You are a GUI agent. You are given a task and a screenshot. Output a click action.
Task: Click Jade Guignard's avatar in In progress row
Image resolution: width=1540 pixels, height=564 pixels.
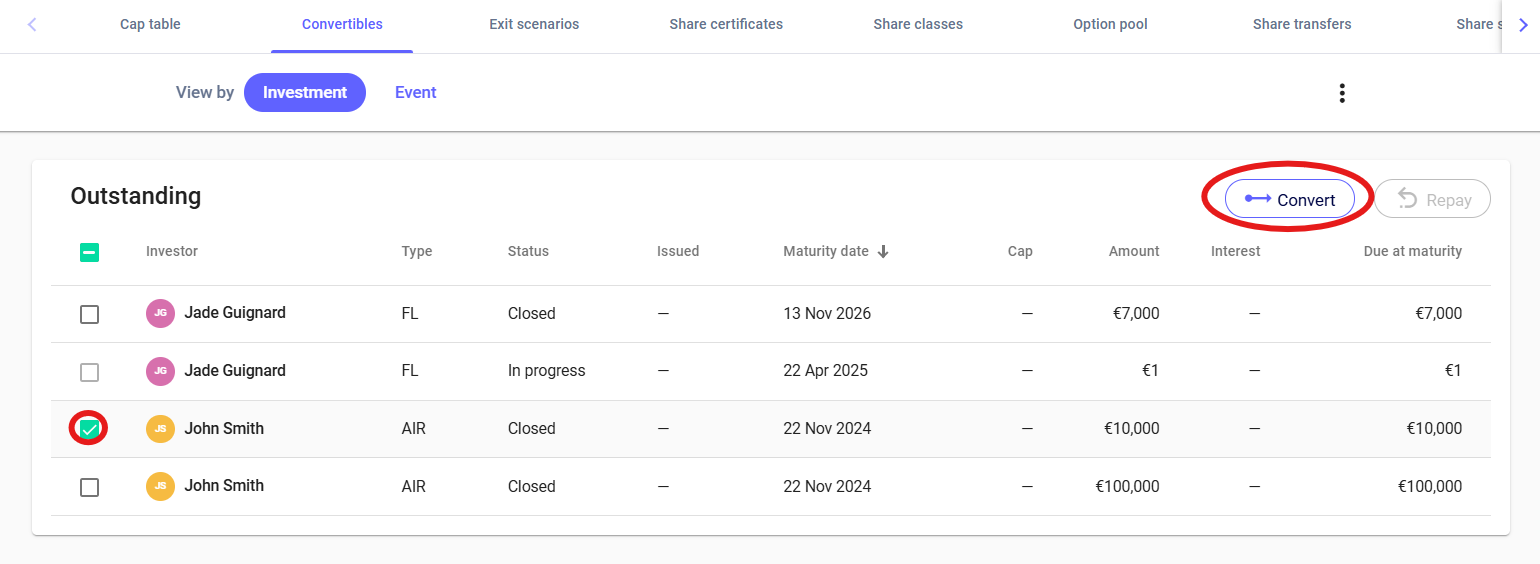pos(160,371)
